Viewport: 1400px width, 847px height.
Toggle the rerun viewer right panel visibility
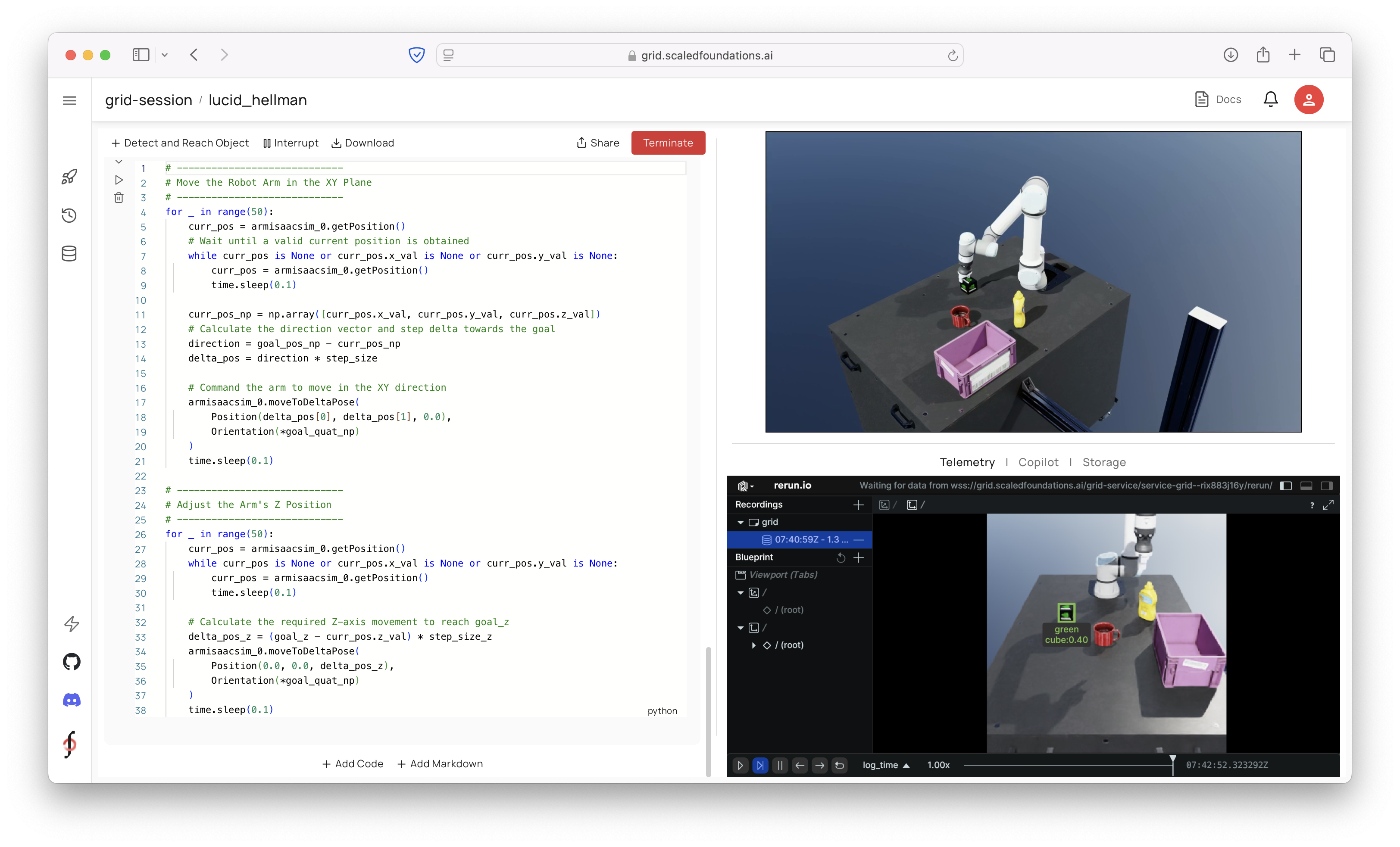click(1328, 486)
